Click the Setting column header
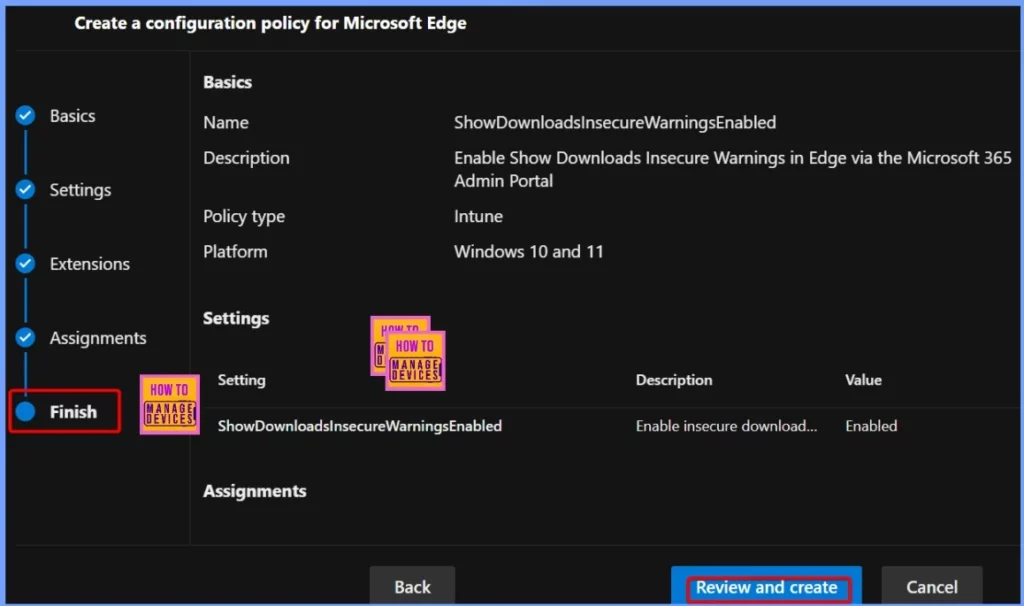The width and height of the screenshot is (1024, 606). click(242, 380)
